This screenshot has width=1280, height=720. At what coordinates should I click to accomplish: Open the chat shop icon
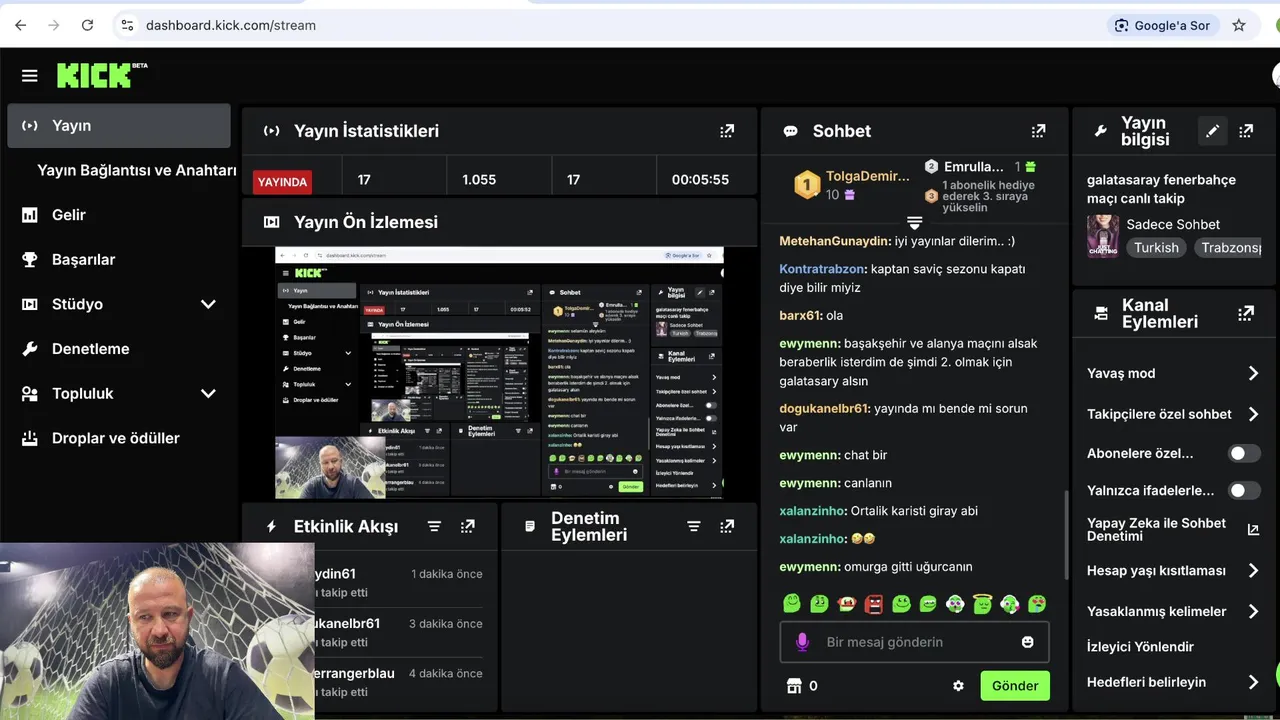click(795, 686)
